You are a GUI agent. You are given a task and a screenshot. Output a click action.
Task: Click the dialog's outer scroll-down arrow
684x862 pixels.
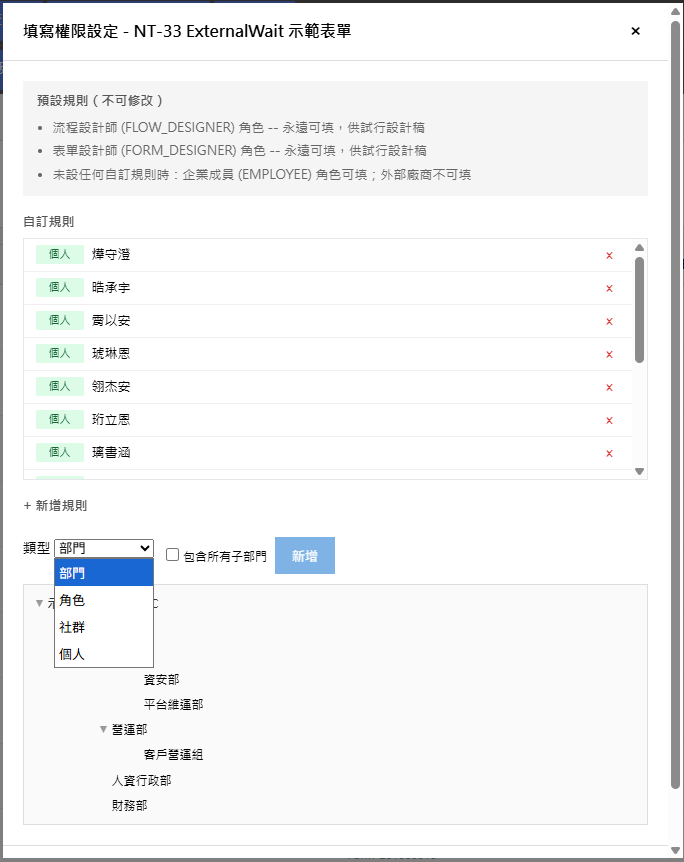(676, 851)
